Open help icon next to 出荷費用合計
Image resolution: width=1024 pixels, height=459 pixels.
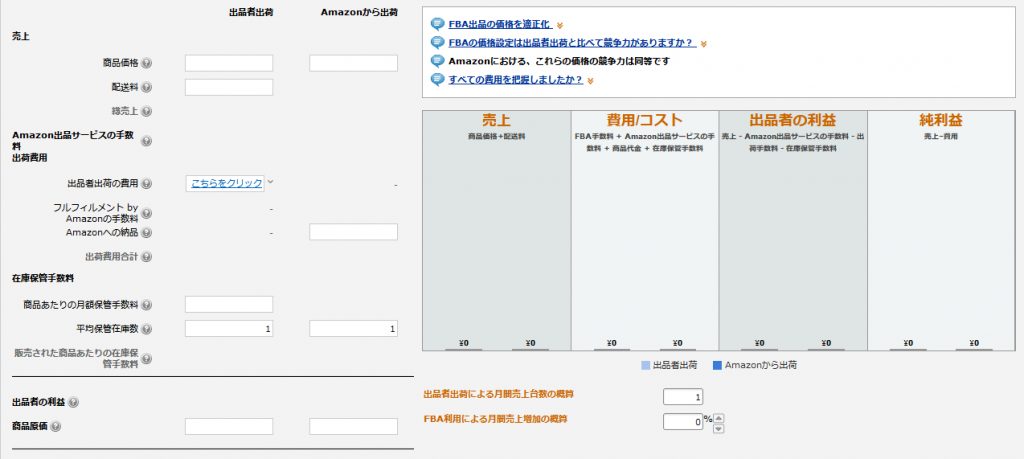146,257
